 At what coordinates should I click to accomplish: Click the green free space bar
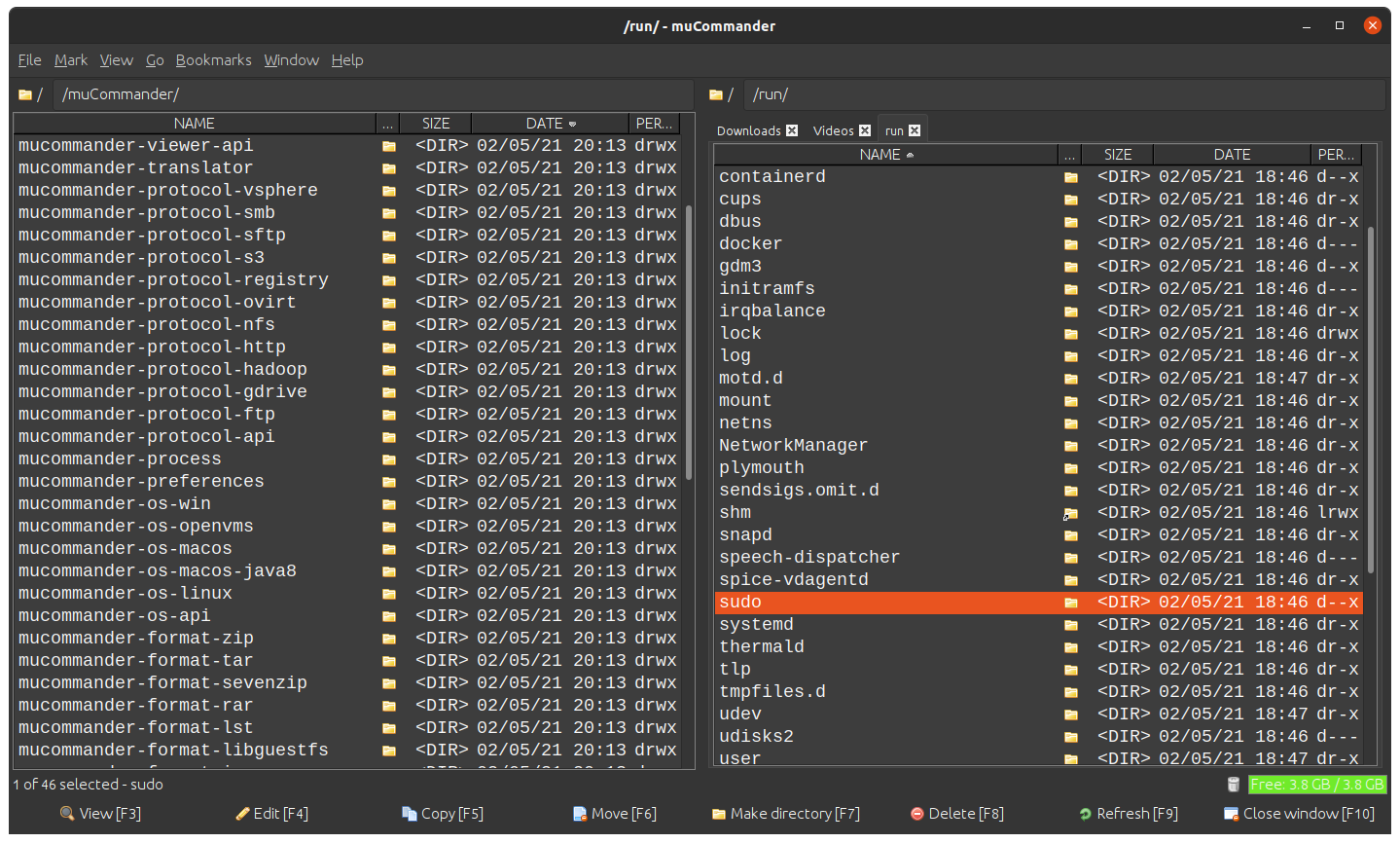(x=1318, y=784)
